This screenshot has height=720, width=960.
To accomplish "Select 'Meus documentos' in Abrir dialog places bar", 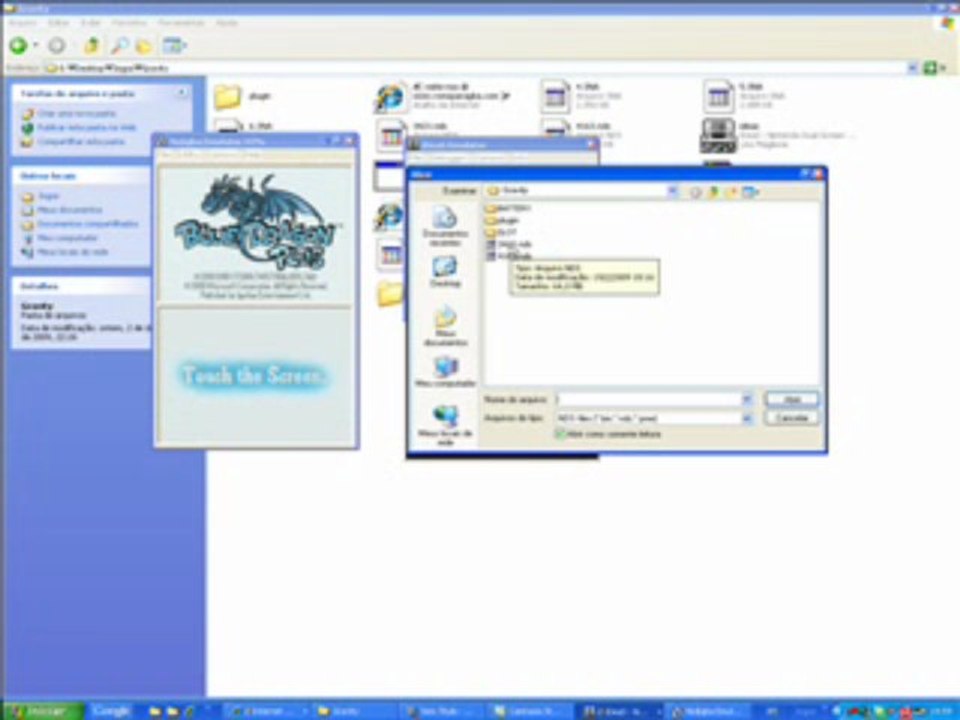I will pyautogui.click(x=445, y=326).
